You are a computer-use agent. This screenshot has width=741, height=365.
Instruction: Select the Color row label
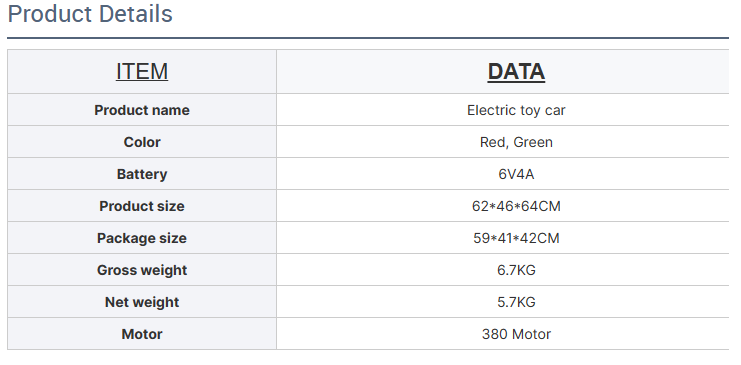point(142,142)
